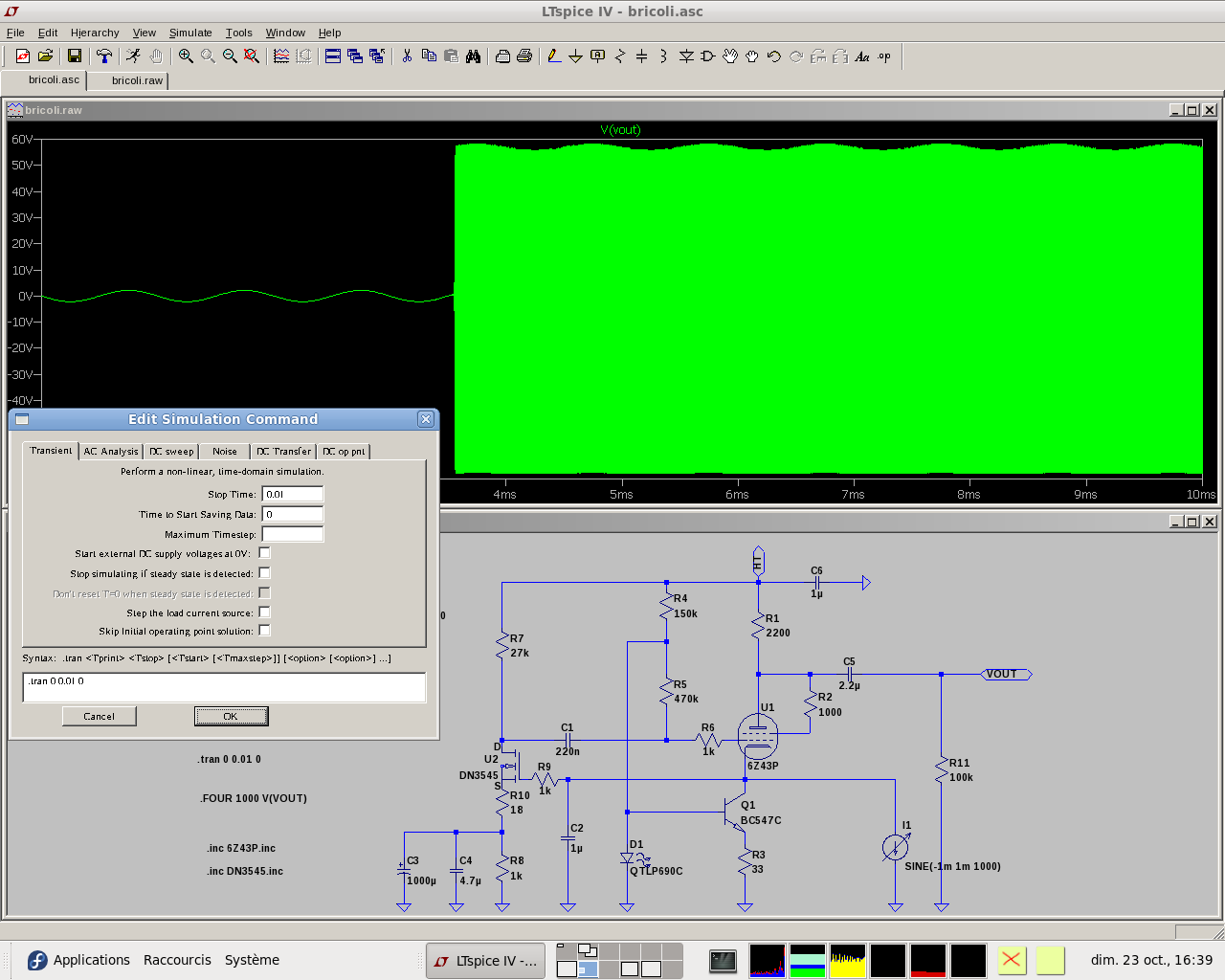Select the Draw Wire pencil tool
Viewport: 1225px width, 980px height.
[x=554, y=56]
